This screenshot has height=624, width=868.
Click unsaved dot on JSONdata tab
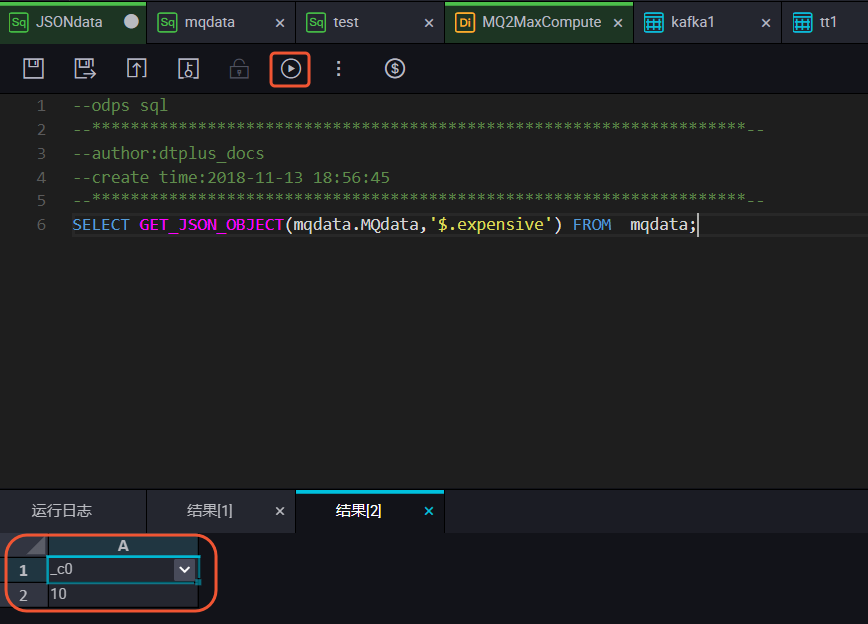(x=131, y=22)
